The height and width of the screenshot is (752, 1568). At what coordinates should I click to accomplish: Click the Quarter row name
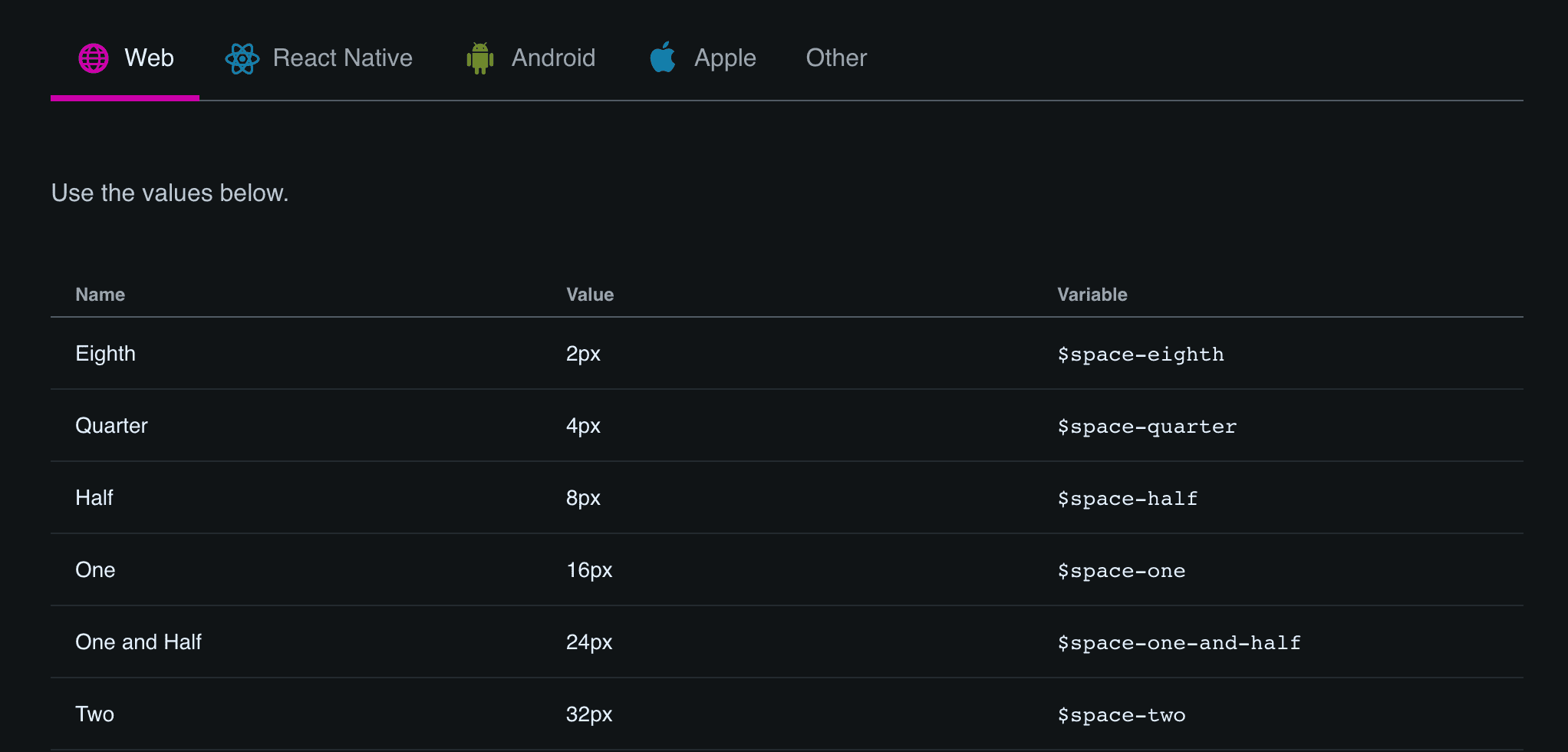(111, 426)
